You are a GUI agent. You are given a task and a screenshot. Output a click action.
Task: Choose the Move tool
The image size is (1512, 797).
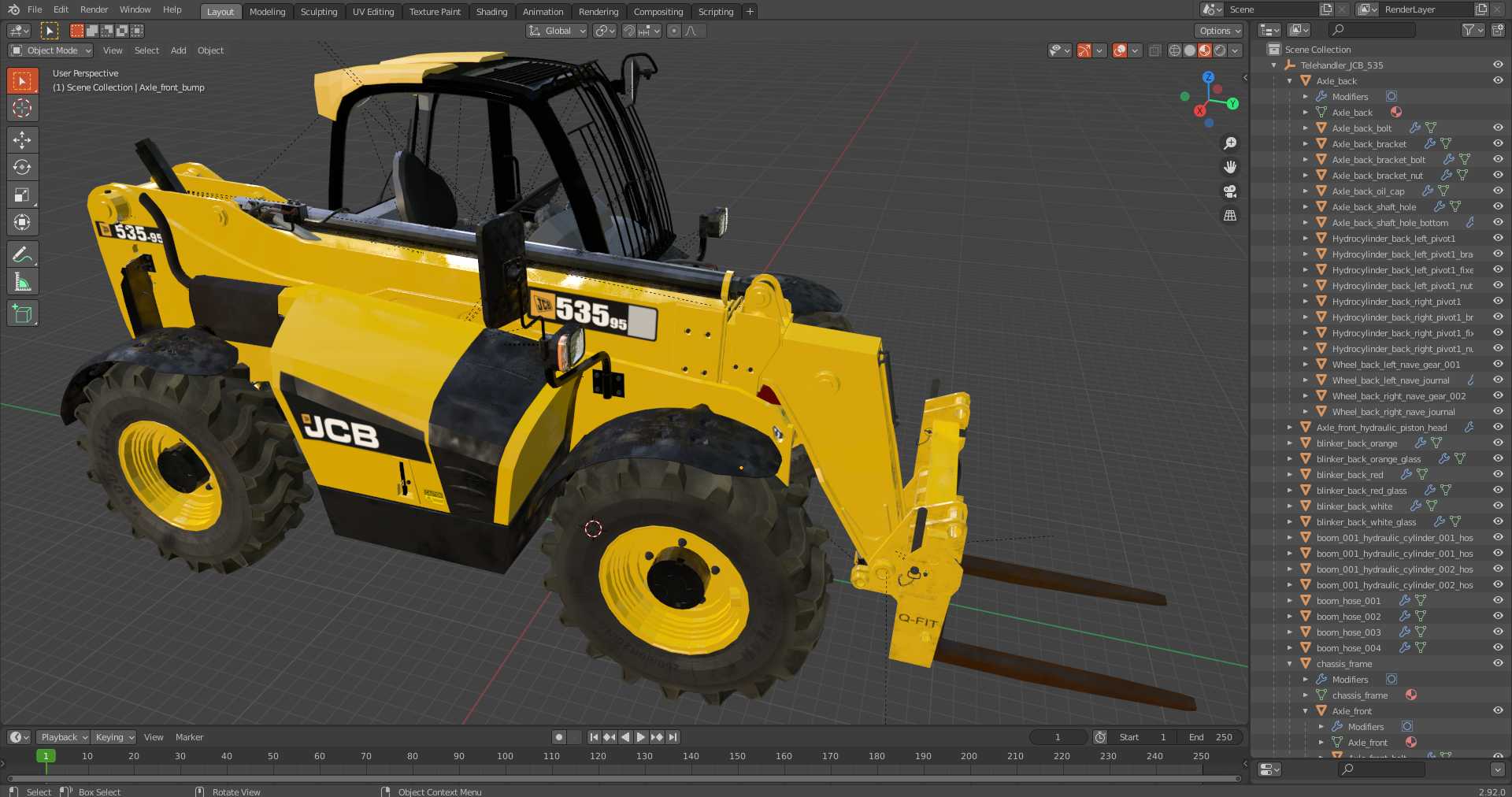coord(22,140)
